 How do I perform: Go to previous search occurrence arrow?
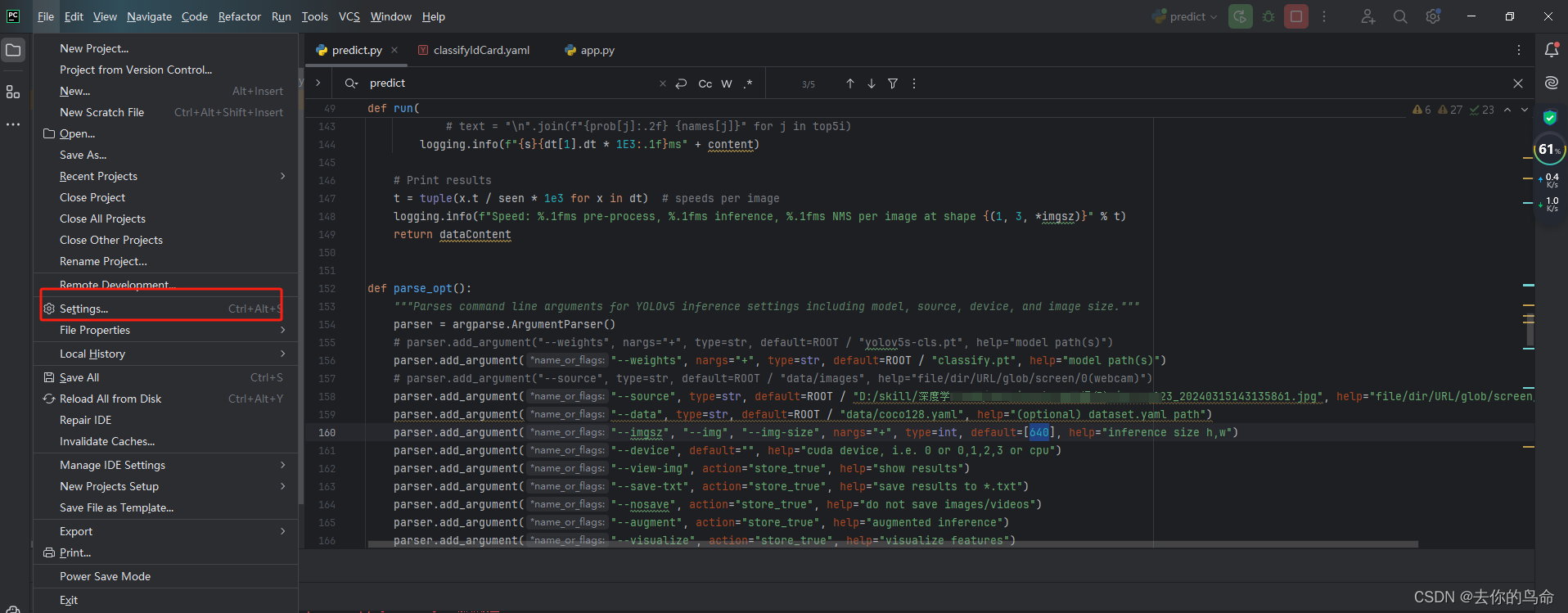coord(850,83)
